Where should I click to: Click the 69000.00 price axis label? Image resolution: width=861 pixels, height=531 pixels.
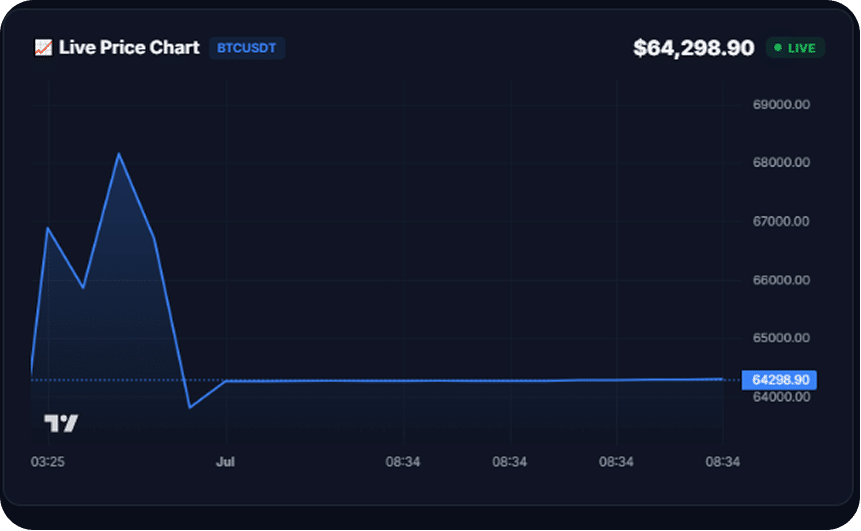point(781,104)
